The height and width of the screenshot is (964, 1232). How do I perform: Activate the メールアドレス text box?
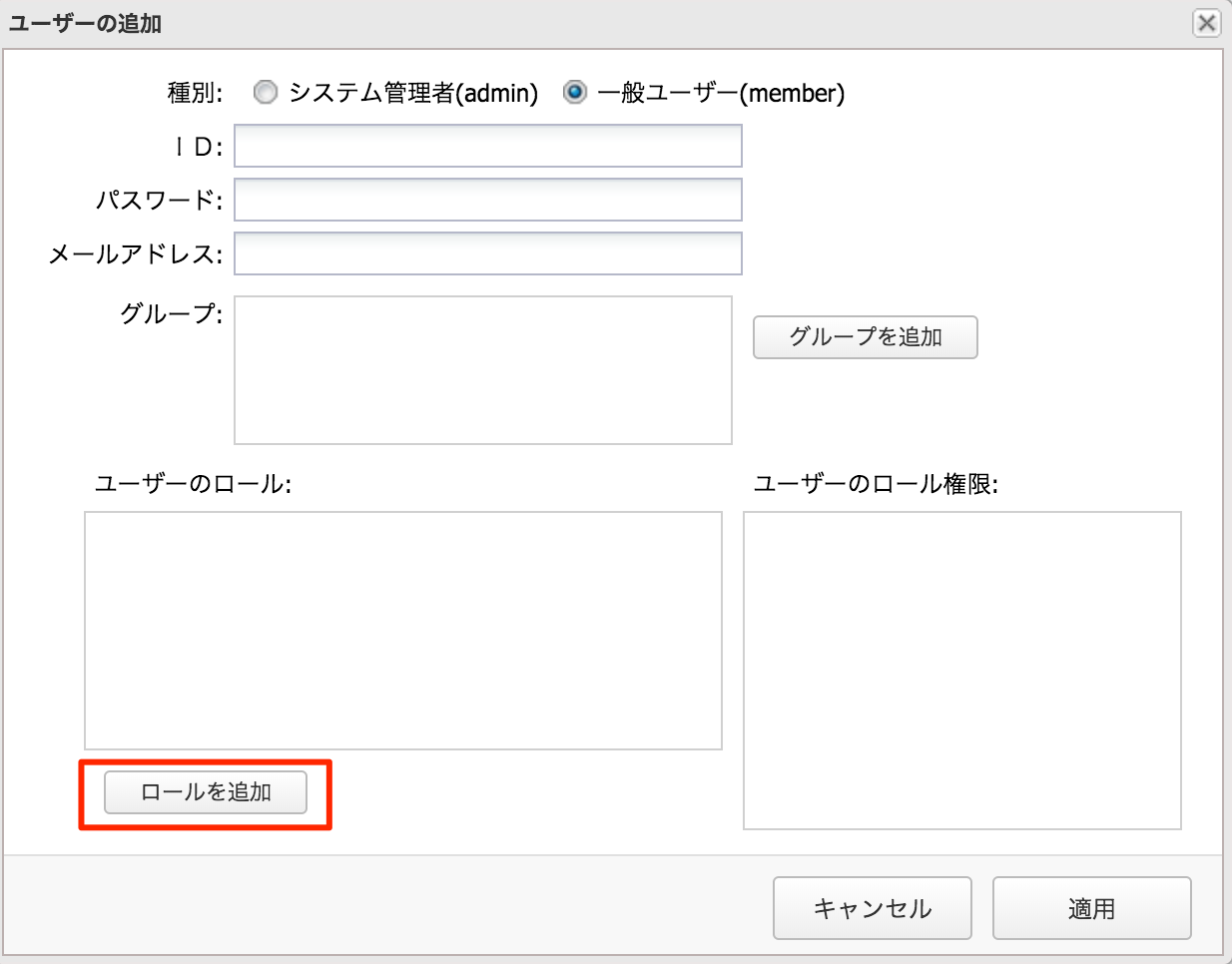pos(488,253)
